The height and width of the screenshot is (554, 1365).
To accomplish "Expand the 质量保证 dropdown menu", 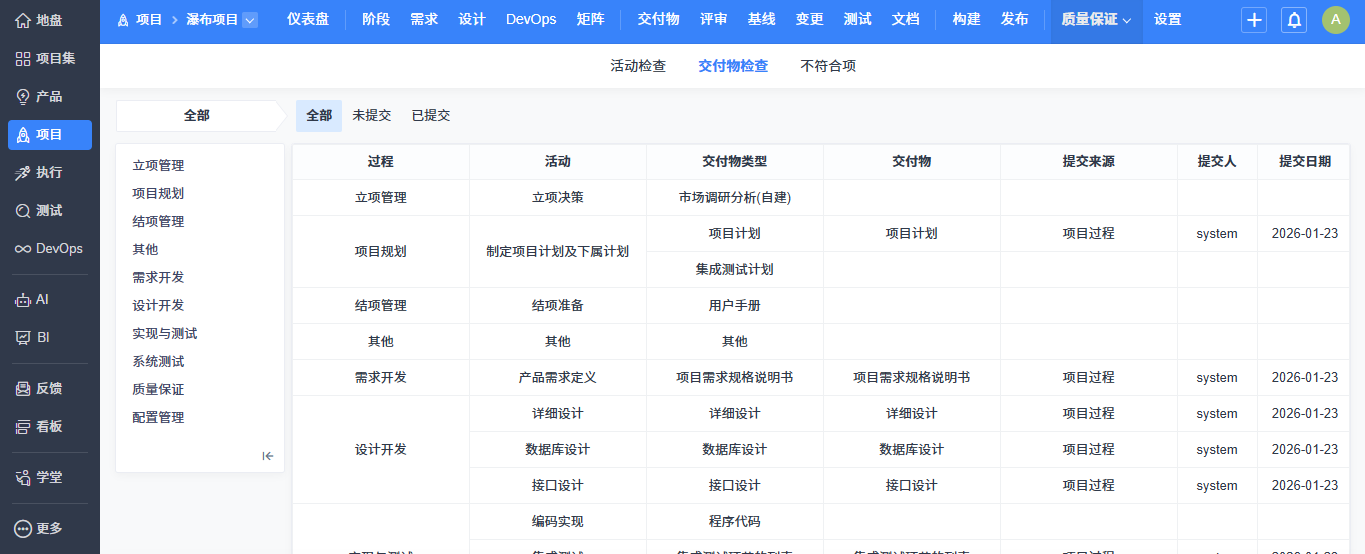I will (1096, 19).
